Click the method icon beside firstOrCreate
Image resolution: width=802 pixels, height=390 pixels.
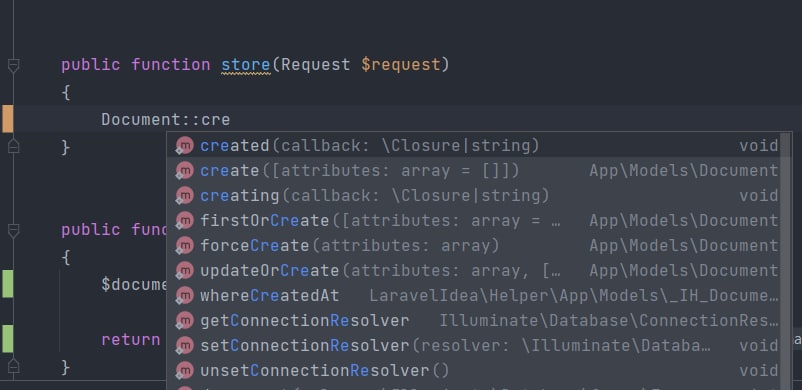[x=184, y=221]
